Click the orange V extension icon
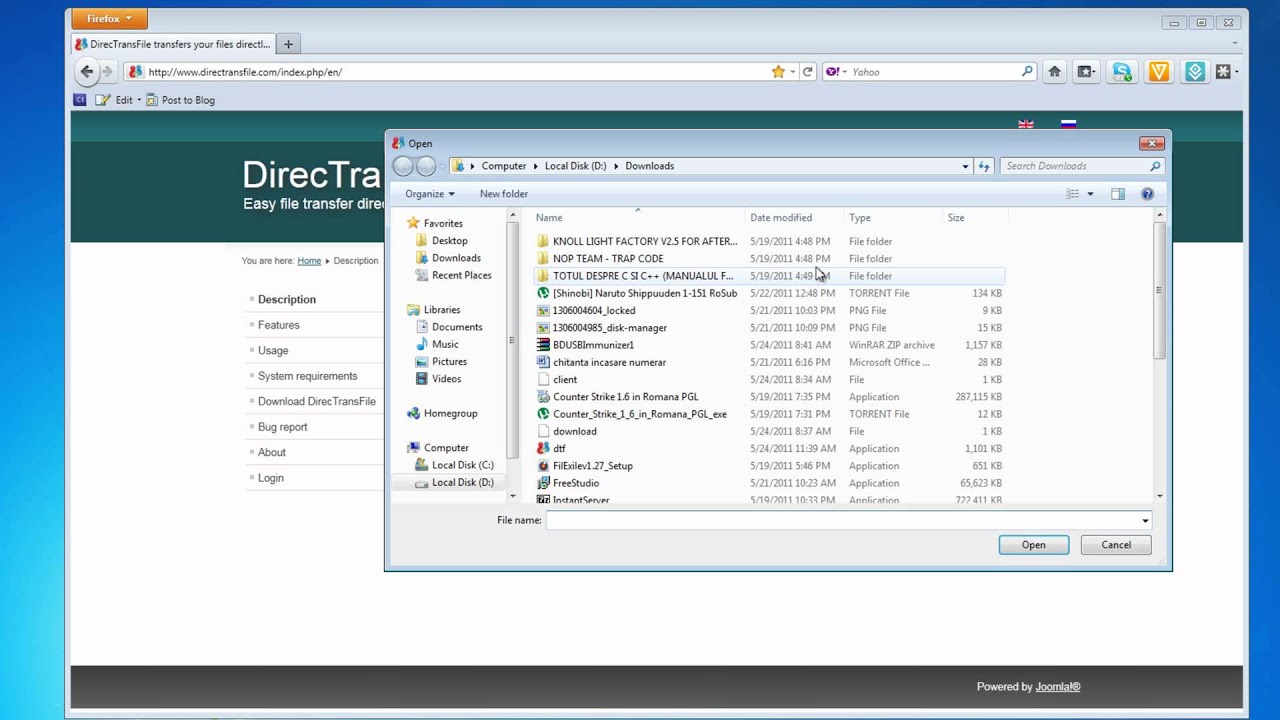This screenshot has height=720, width=1280. tap(1159, 72)
